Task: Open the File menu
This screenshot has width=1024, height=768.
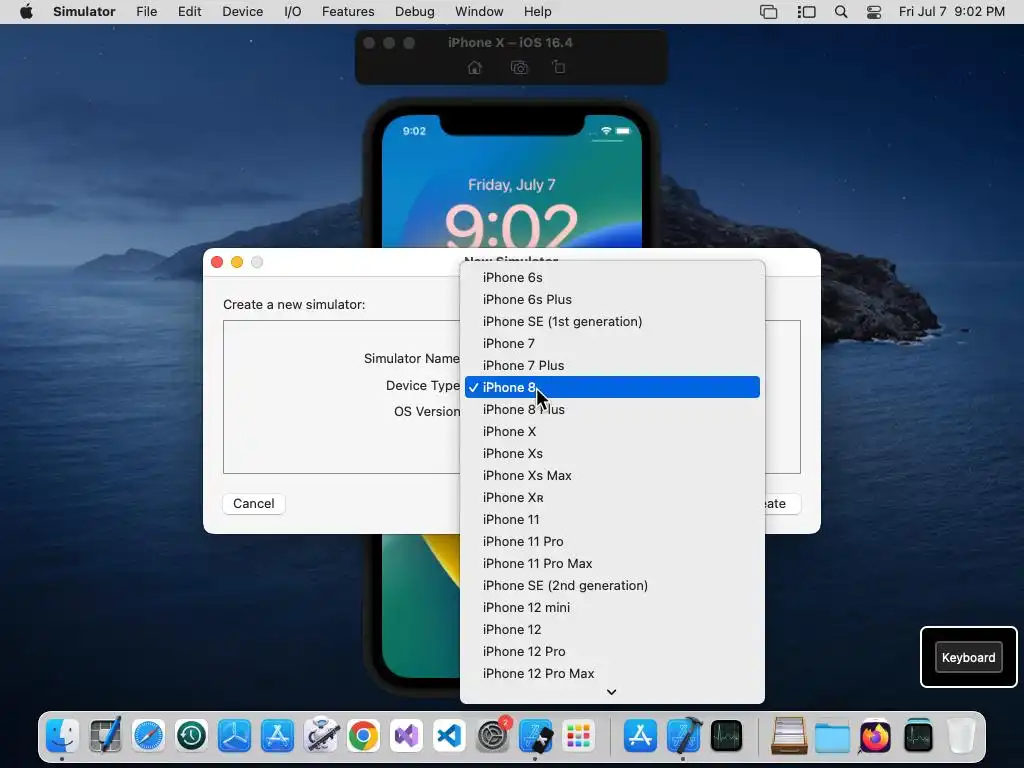Action: coord(146,12)
